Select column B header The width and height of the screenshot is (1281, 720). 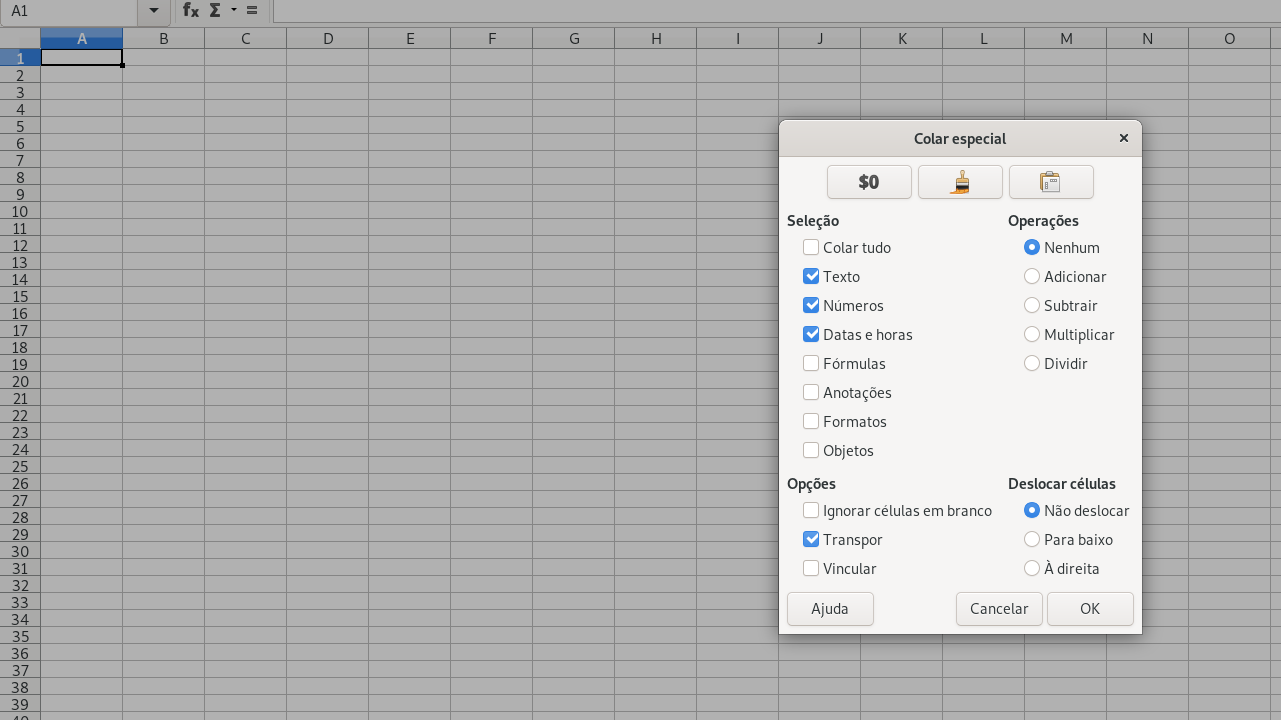[163, 38]
